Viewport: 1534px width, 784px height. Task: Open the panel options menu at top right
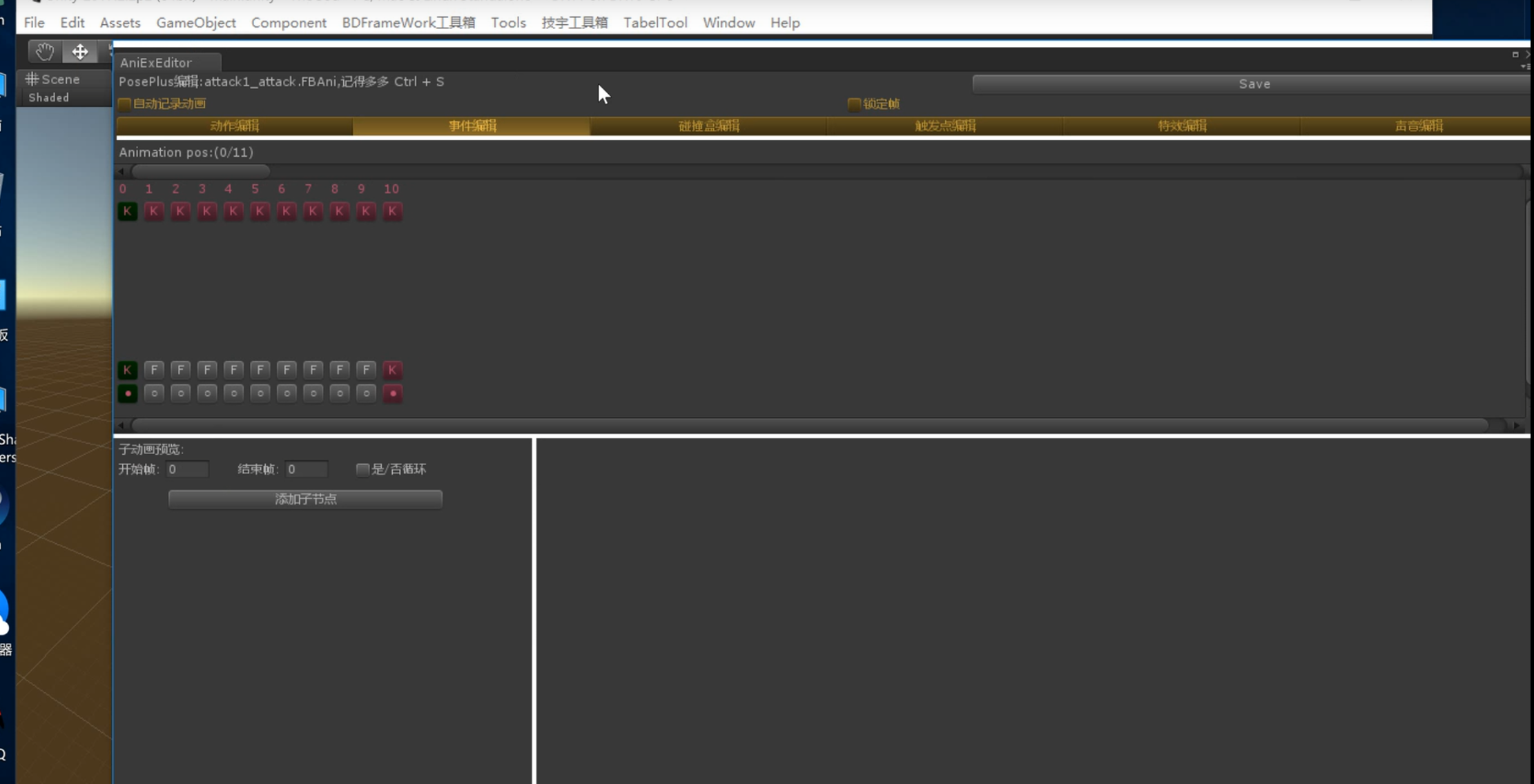pos(1524,66)
